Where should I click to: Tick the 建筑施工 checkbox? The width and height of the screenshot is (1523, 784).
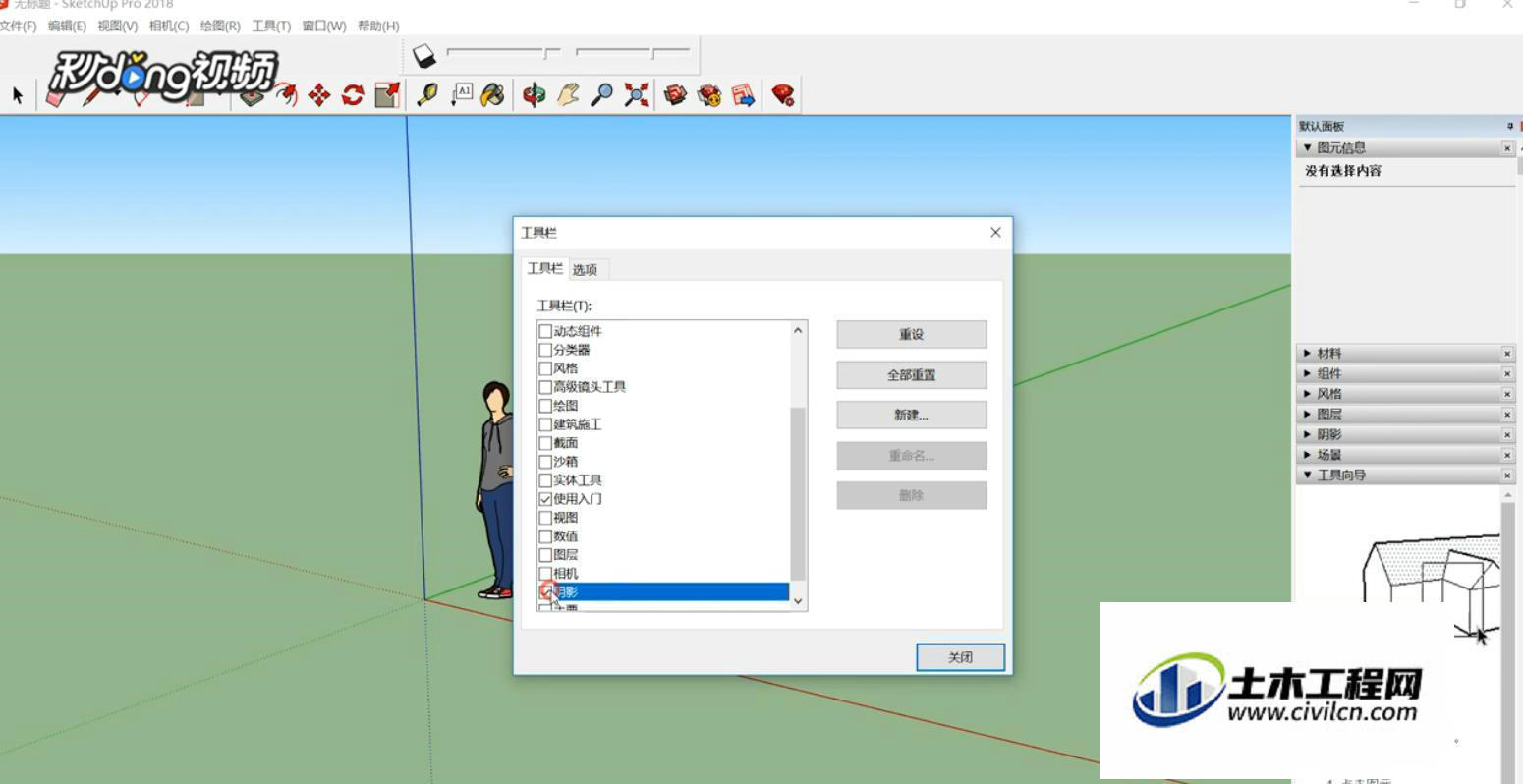[545, 424]
